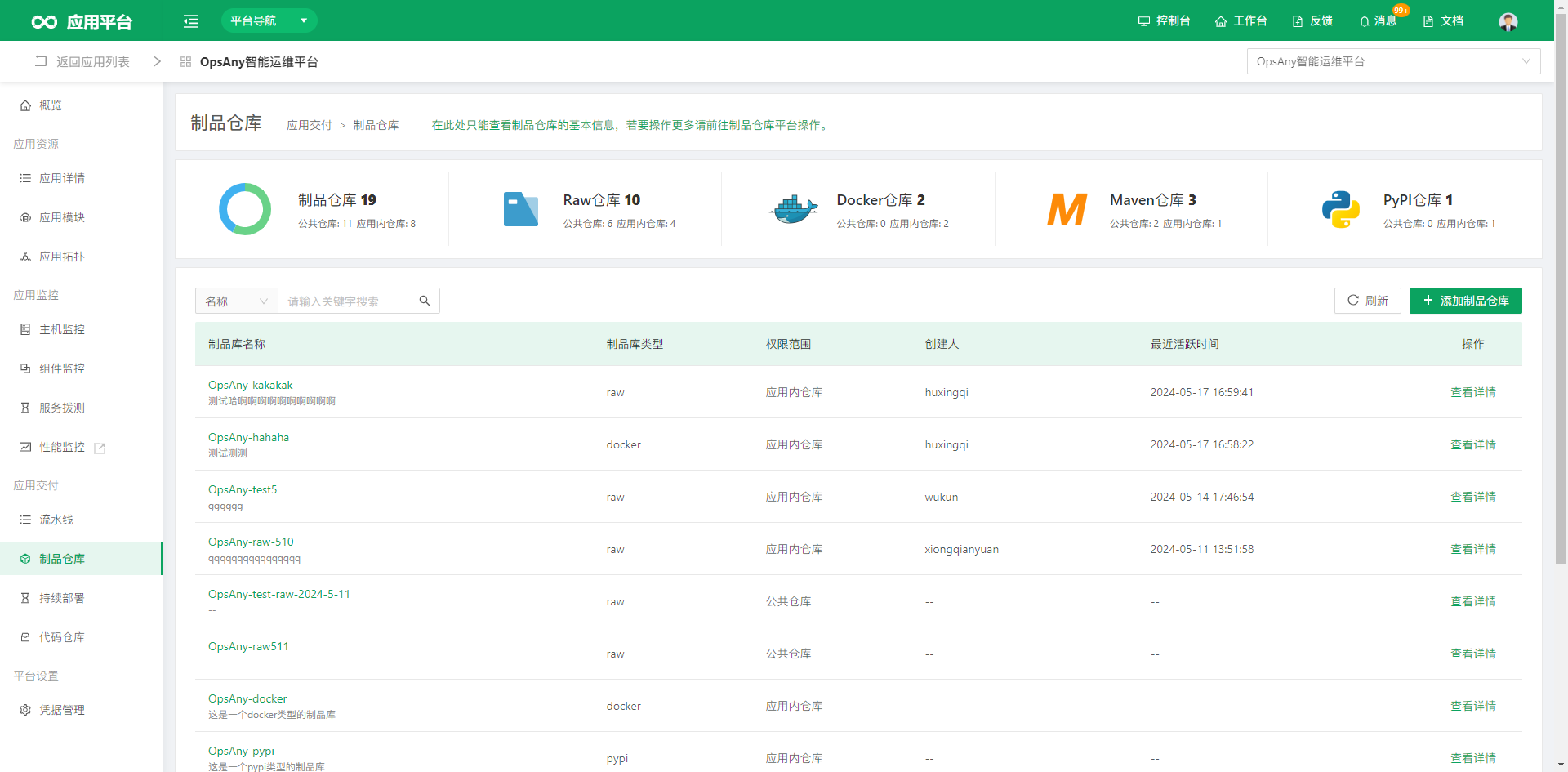This screenshot has height=772, width=1568.
Task: Select 制品仓库 in sidebar
Action: [82, 559]
